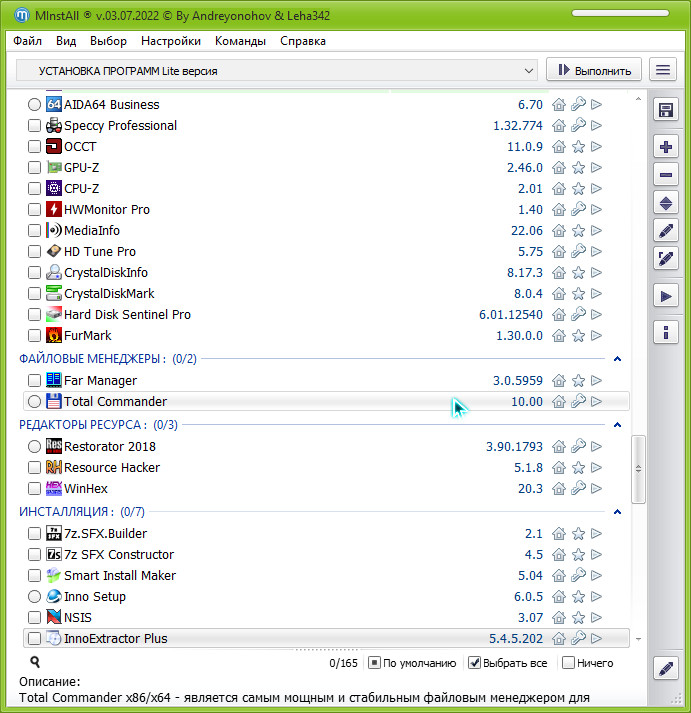Collapse the "ИНСТАЛЛЯЦИЯ" group
691x713 pixels.
617,512
